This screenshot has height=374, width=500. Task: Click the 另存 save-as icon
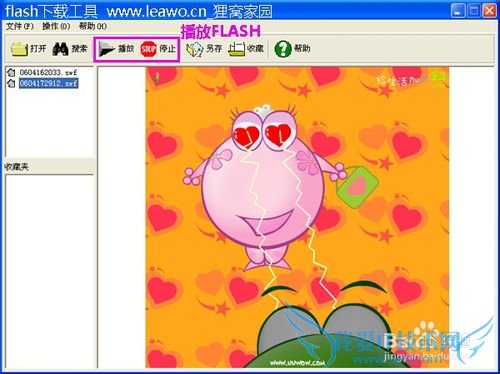click(x=195, y=49)
